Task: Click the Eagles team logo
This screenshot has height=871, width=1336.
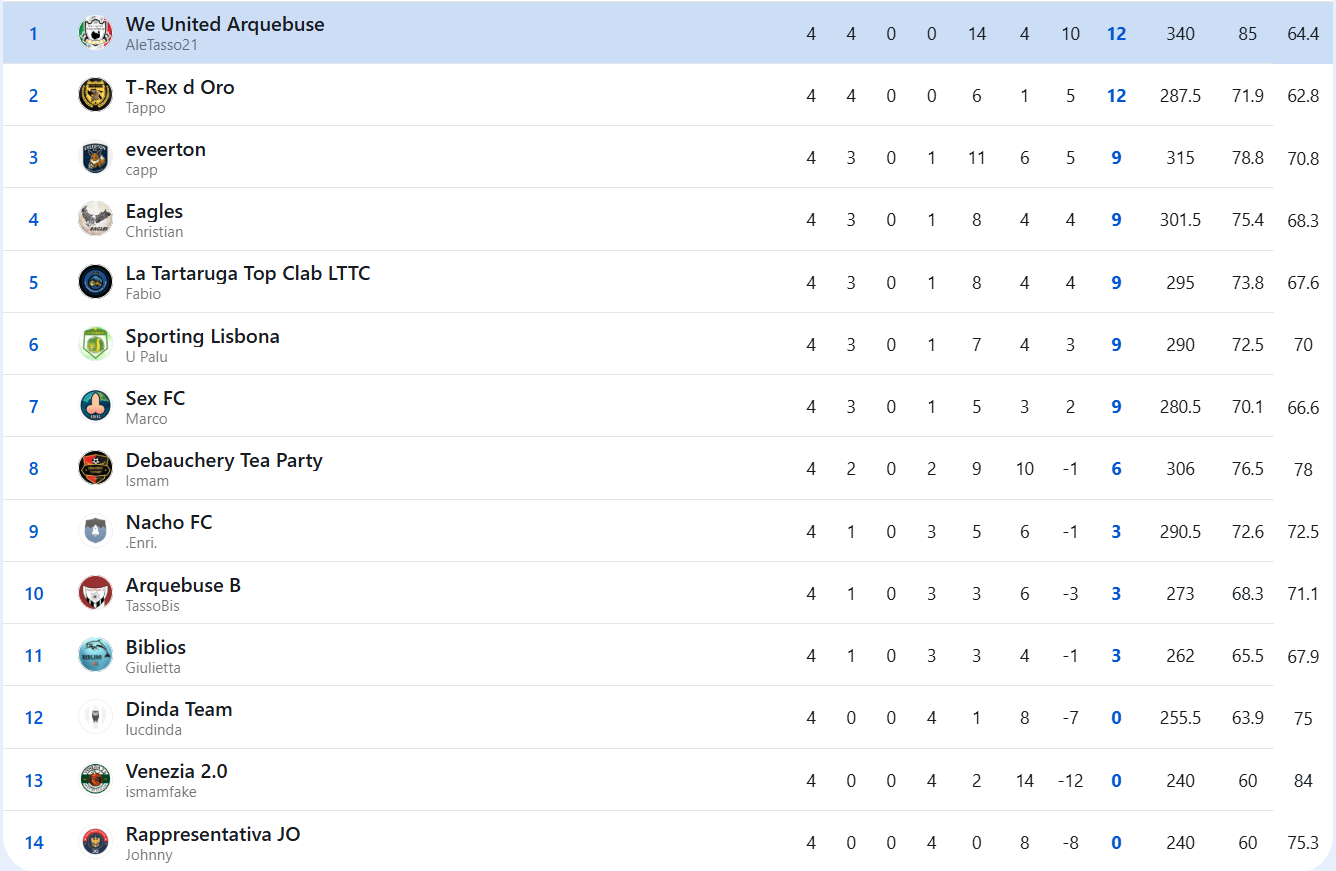Action: coord(96,219)
